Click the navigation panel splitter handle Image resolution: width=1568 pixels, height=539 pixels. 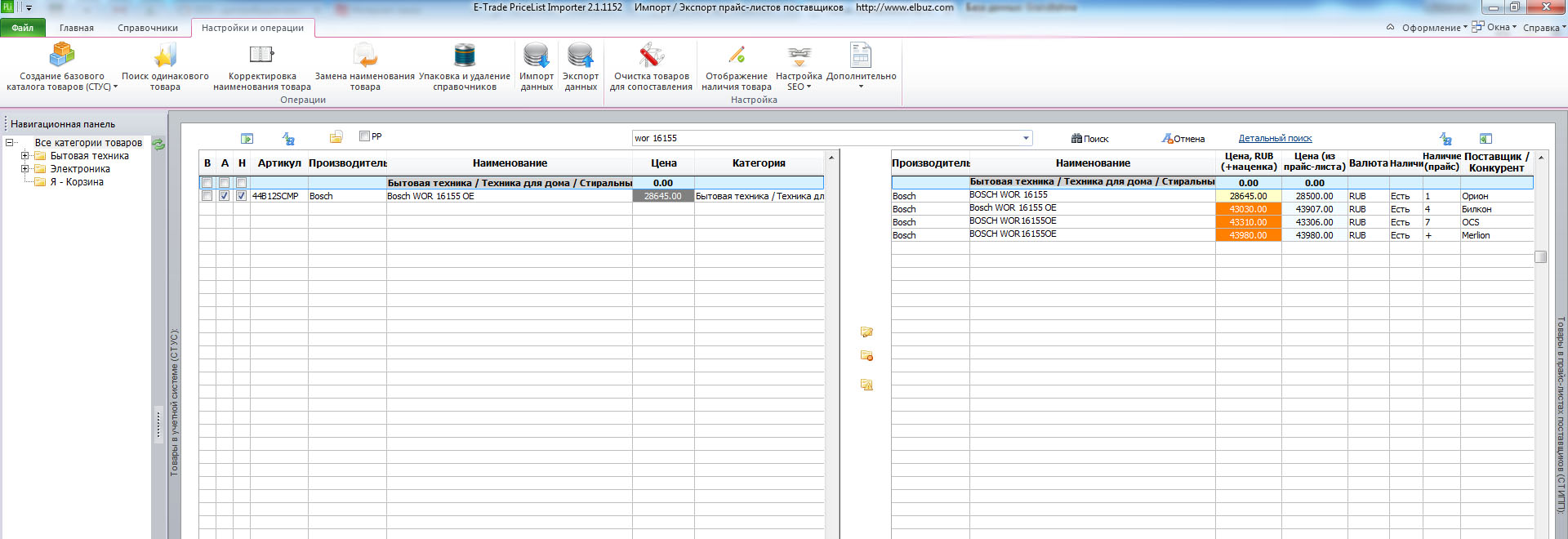click(158, 425)
